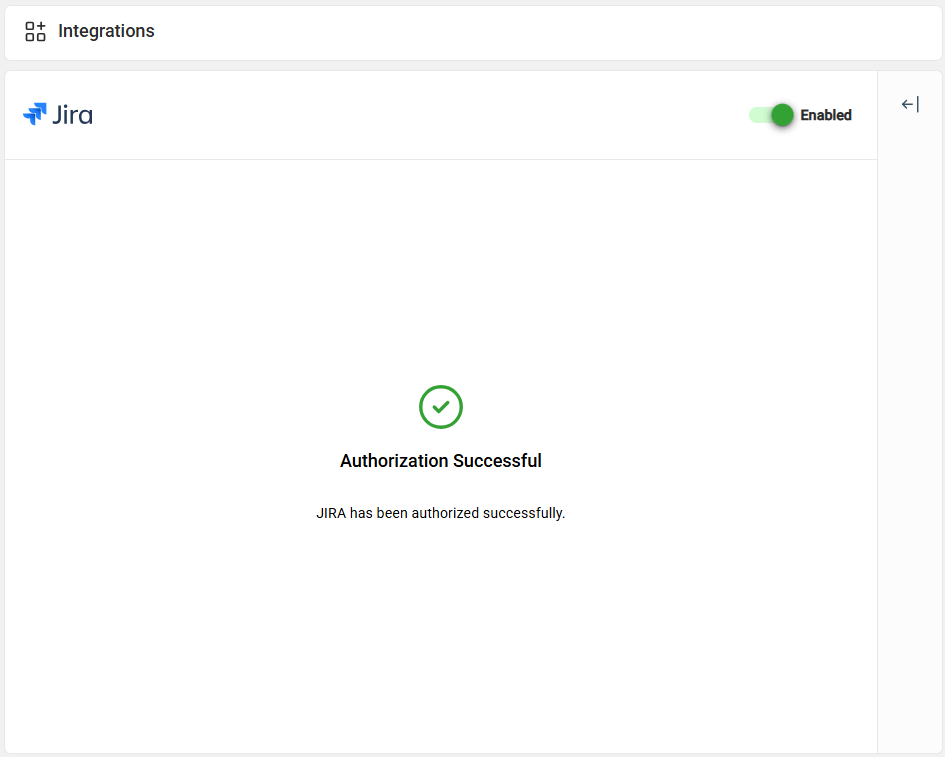Select the Authorization Successful heading
The image size is (945, 757).
[x=440, y=461]
